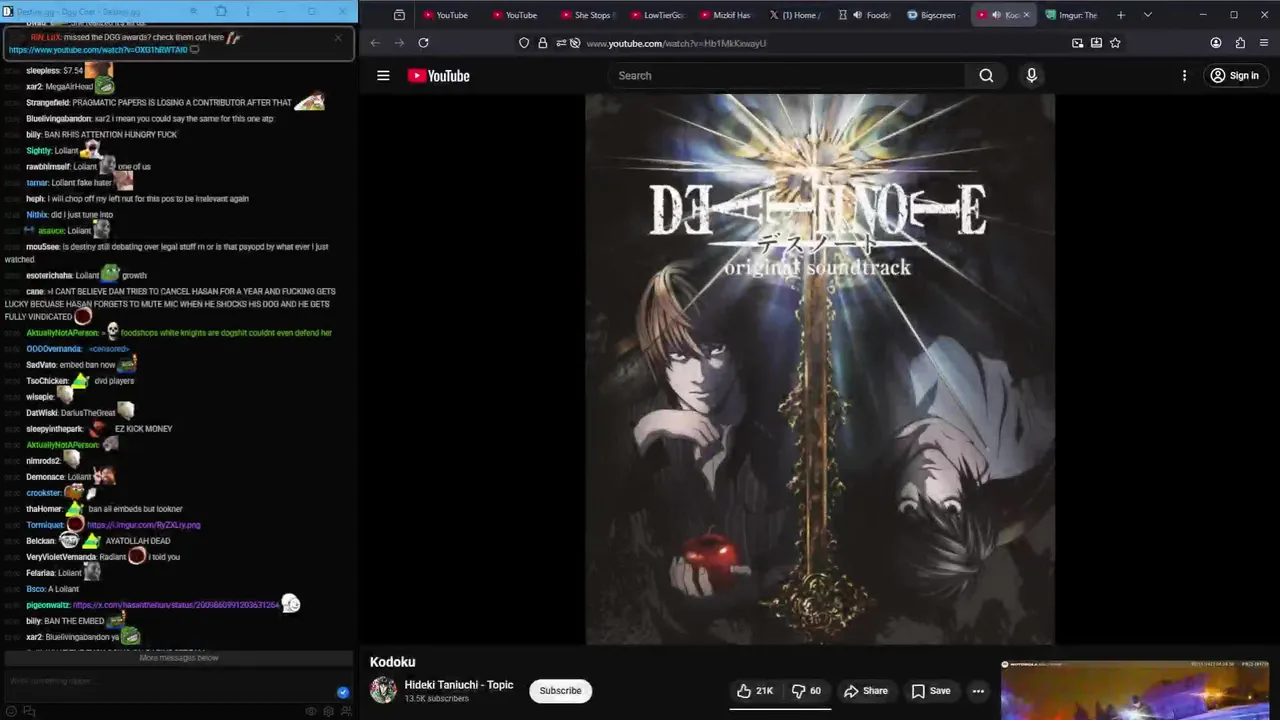This screenshot has height=720, width=1280.
Task: Focus the YouTube Search box
Action: (x=787, y=76)
